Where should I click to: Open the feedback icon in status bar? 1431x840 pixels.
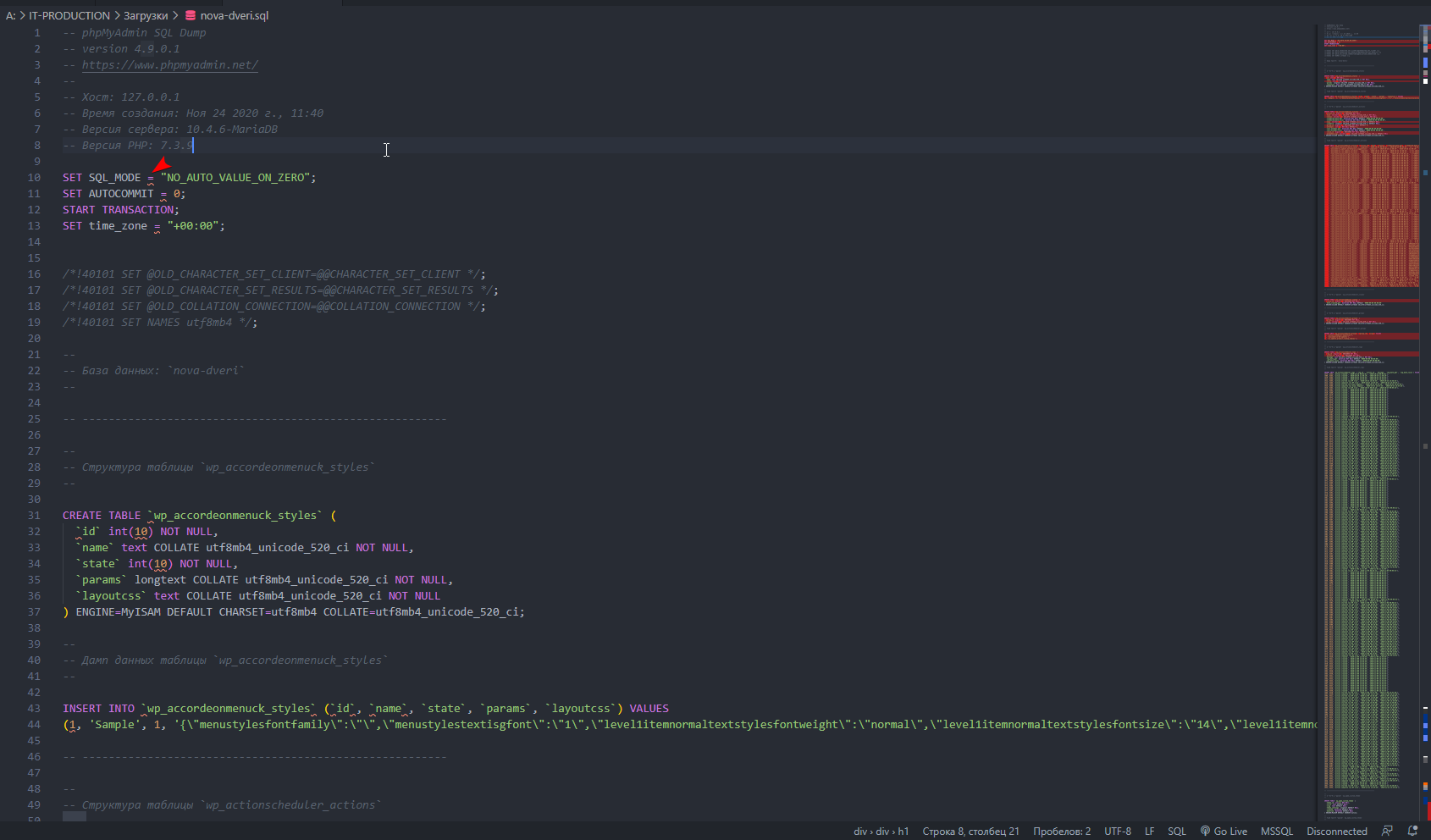tap(1387, 831)
